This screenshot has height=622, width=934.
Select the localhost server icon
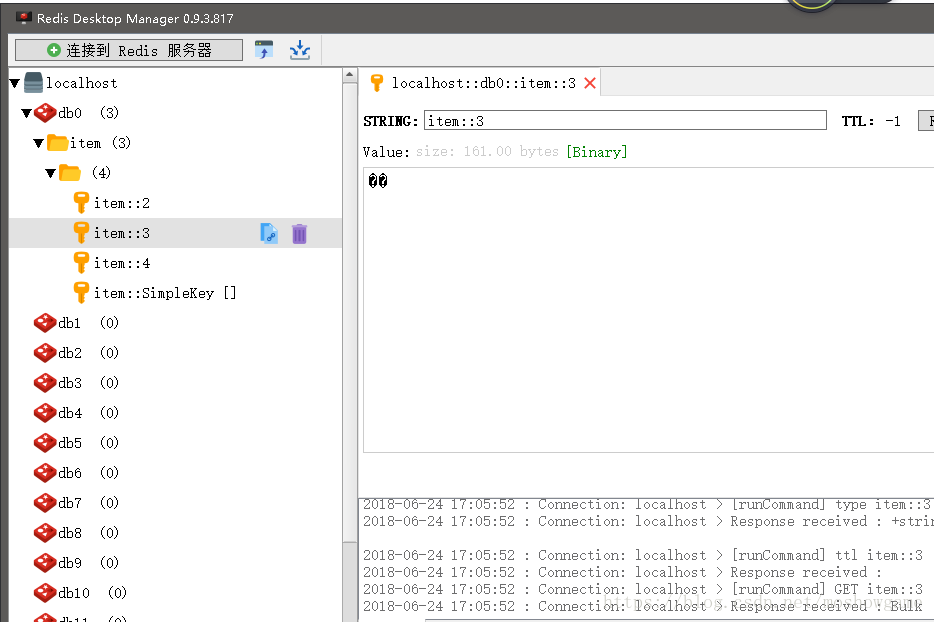point(33,83)
